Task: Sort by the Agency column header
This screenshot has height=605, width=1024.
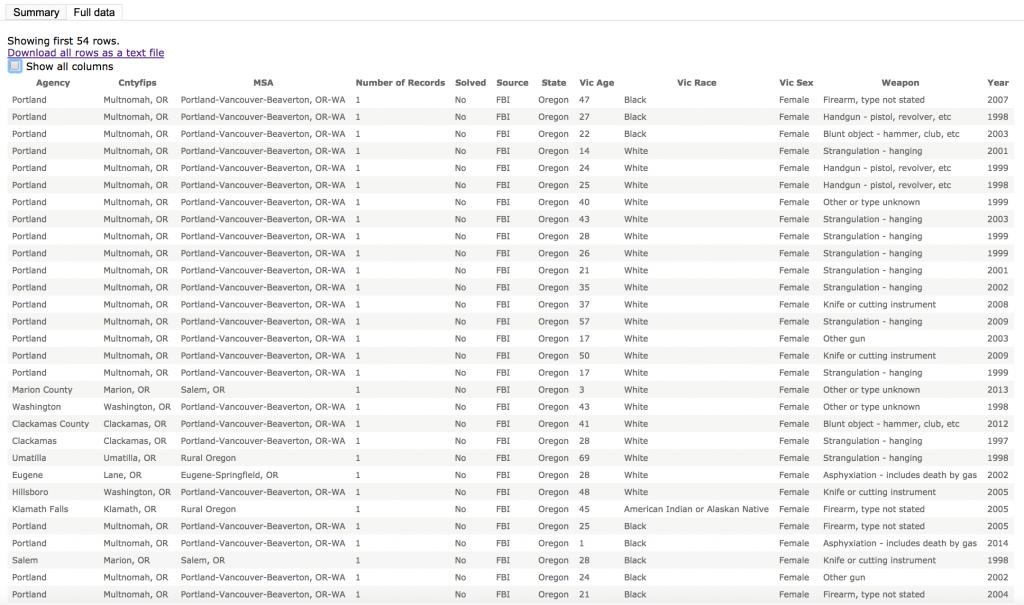Action: [x=53, y=83]
